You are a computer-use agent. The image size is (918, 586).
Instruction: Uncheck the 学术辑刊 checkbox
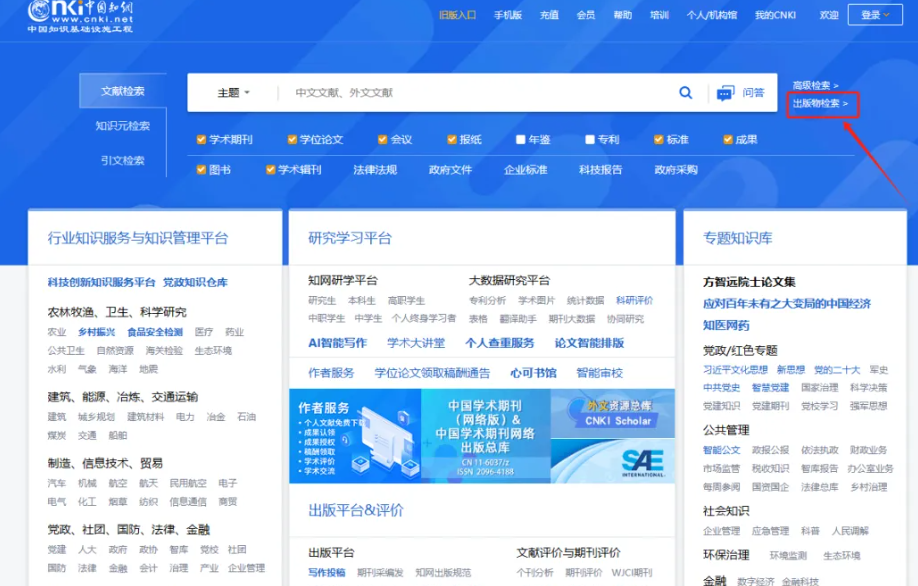point(270,170)
